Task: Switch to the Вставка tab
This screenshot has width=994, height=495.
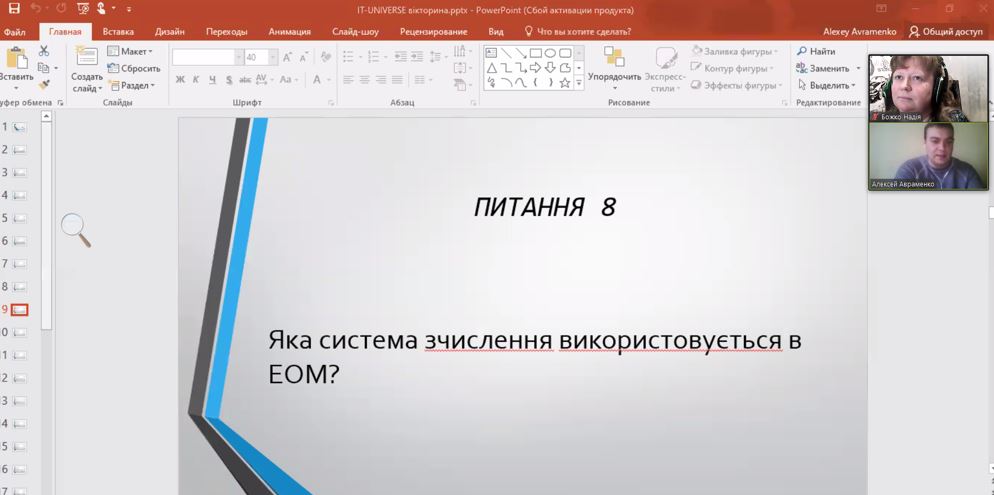Action: (118, 32)
